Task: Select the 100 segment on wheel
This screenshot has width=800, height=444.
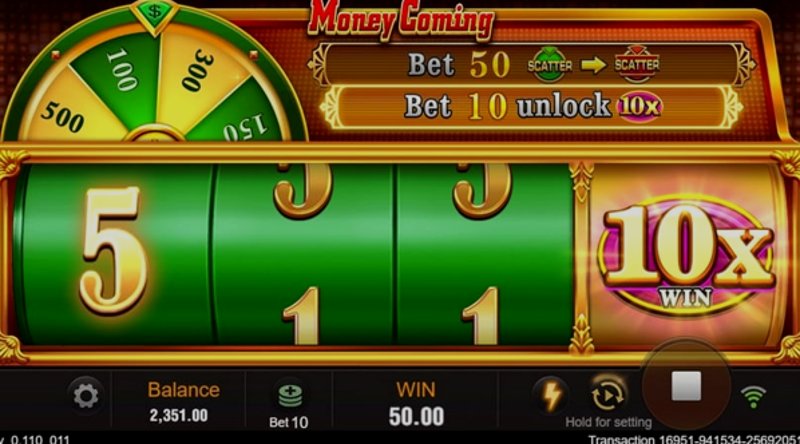Action: tap(122, 71)
